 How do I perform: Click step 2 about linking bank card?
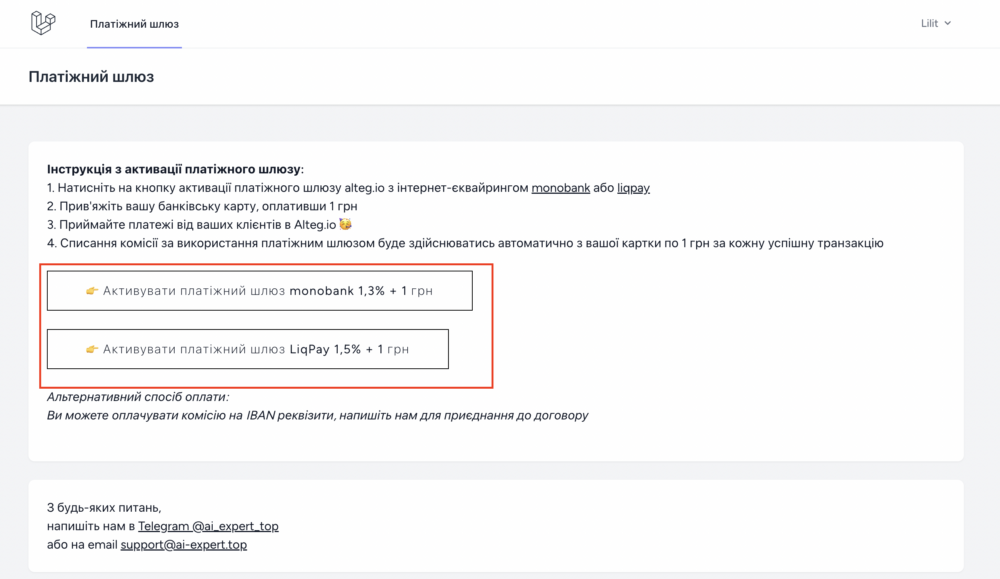click(x=202, y=206)
